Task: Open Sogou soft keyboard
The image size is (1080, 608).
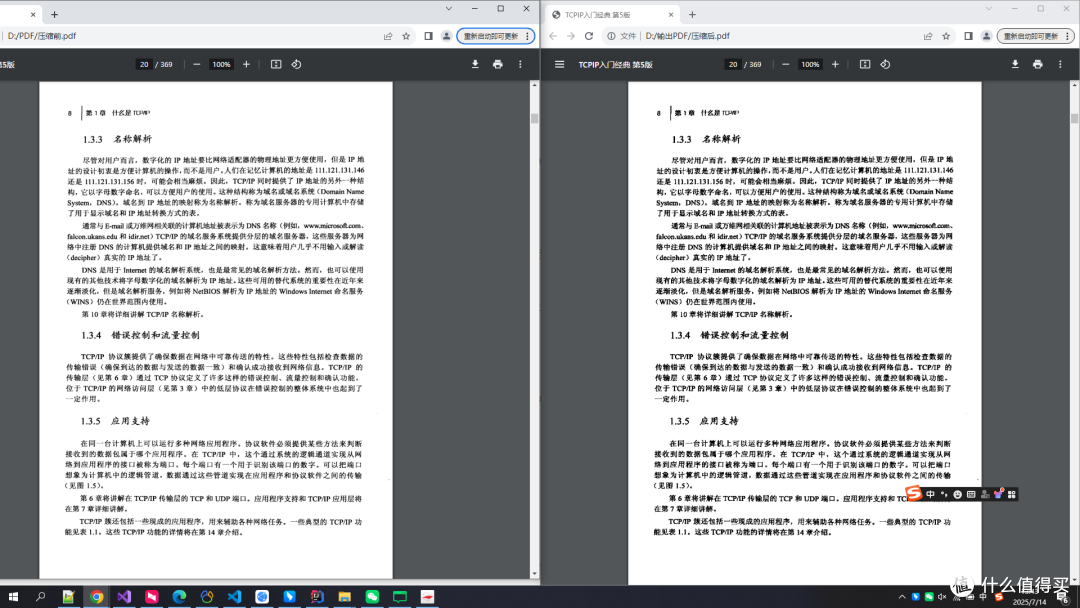Action: [971, 494]
